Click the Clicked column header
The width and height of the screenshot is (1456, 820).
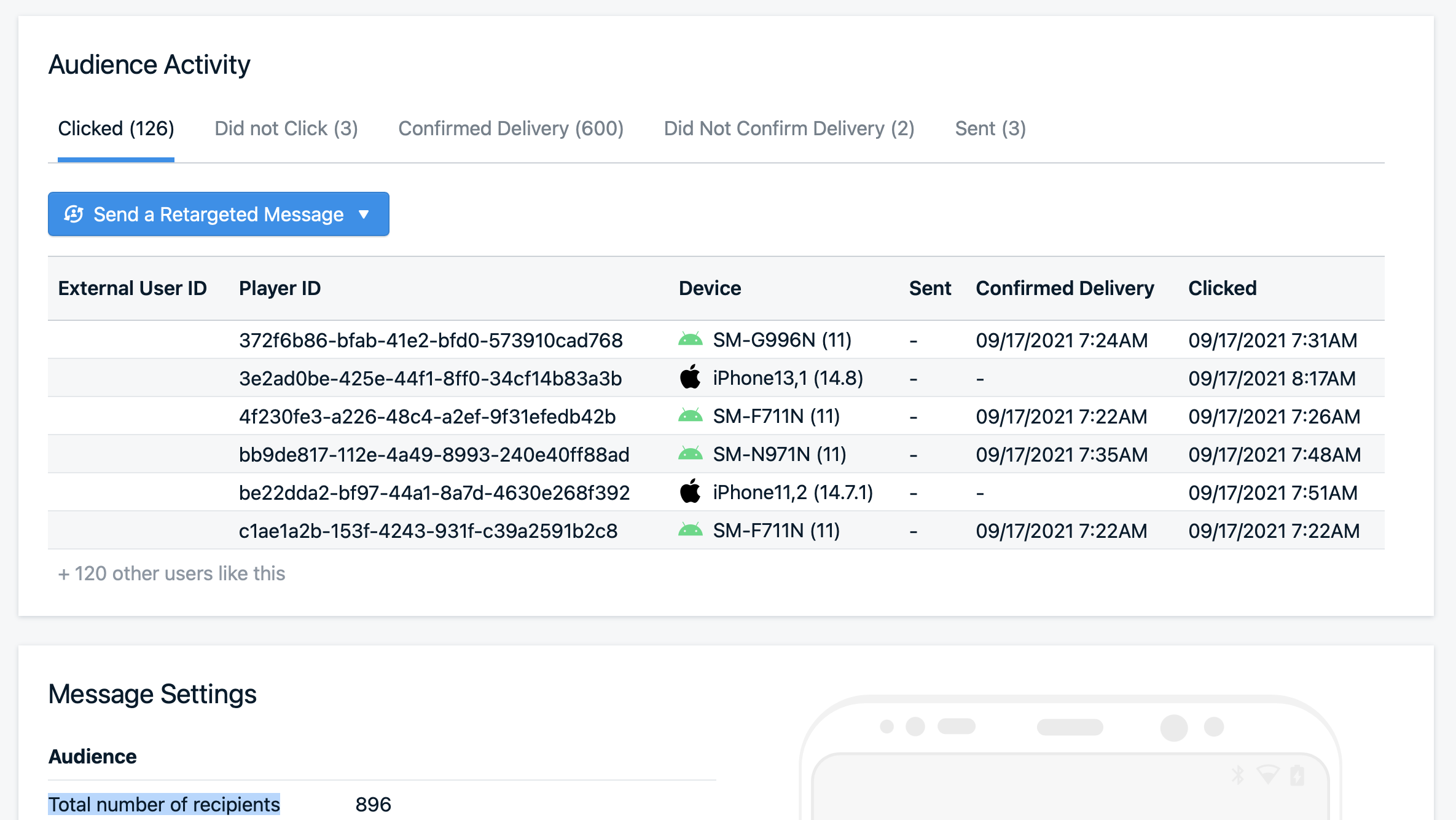point(1223,288)
